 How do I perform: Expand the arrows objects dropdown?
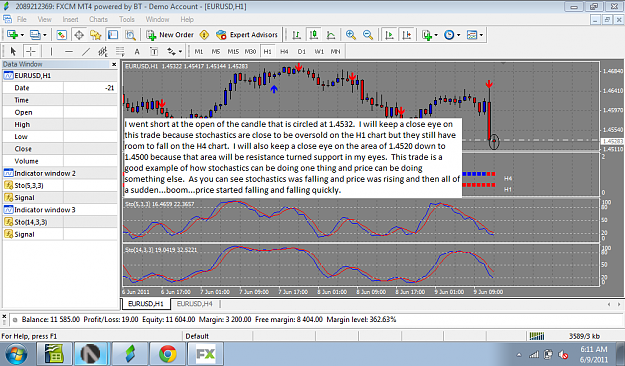coord(181,51)
